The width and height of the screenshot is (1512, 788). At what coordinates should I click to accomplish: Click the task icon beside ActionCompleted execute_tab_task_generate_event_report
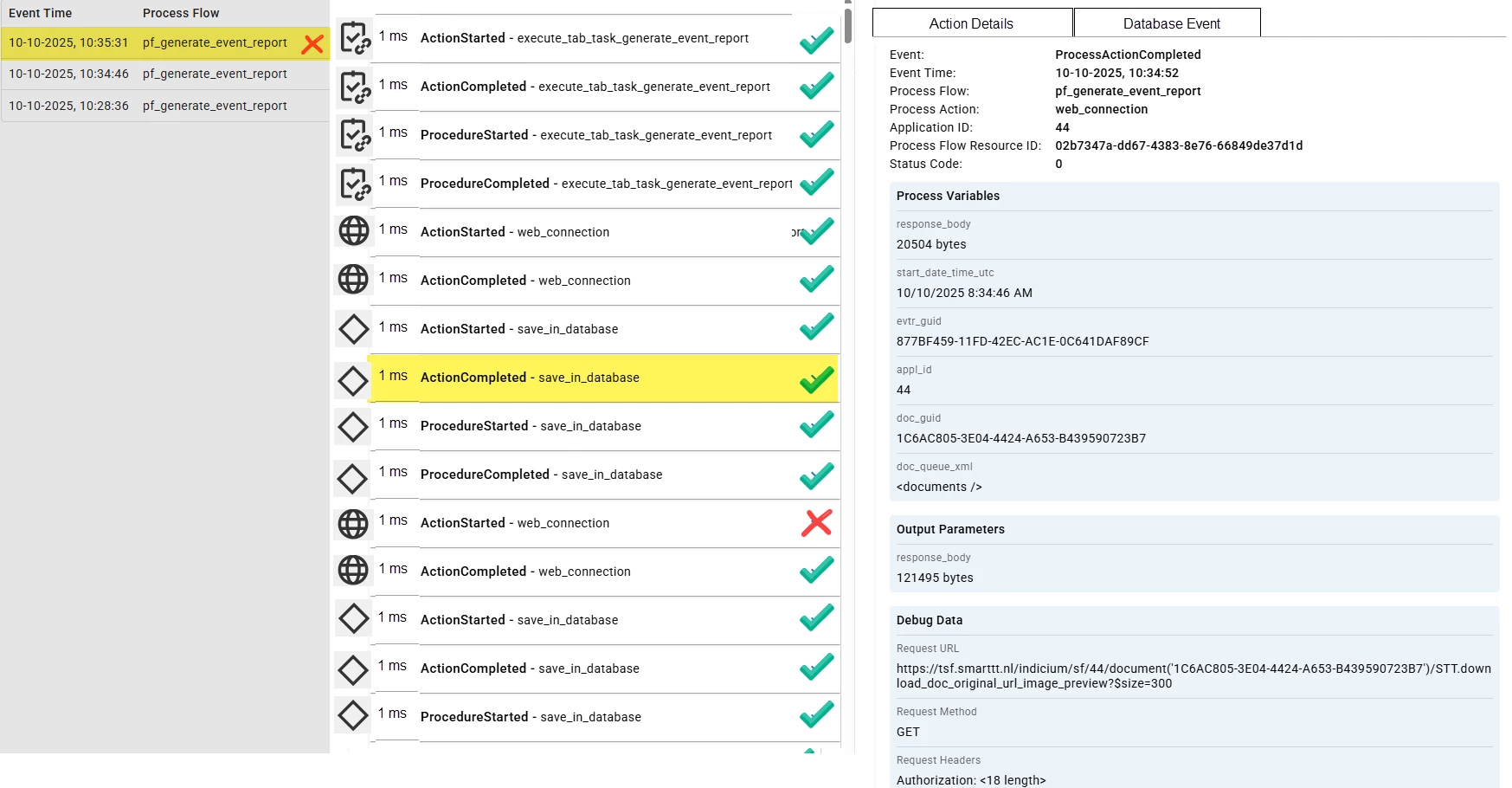coord(354,87)
